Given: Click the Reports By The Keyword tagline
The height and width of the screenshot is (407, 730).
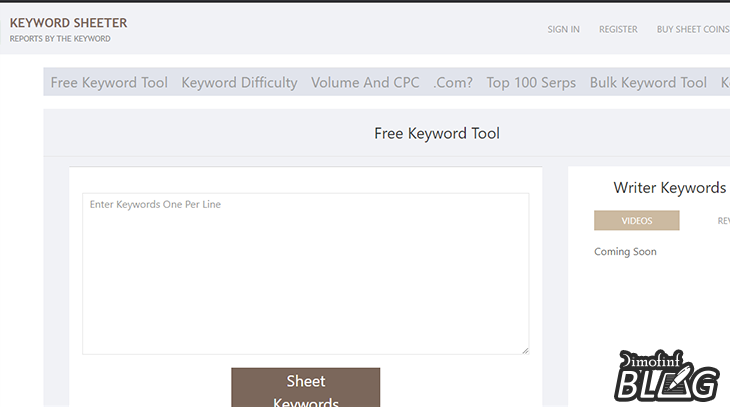Looking at the screenshot, I should tap(60, 39).
